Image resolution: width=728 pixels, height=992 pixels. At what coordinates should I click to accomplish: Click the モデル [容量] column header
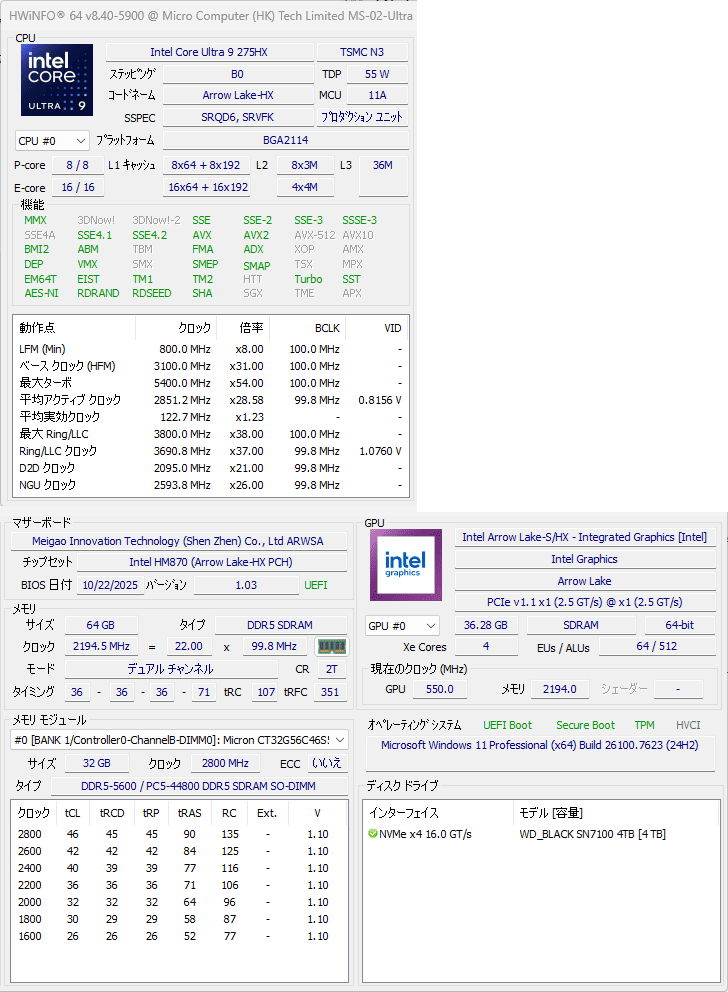[x=551, y=813]
